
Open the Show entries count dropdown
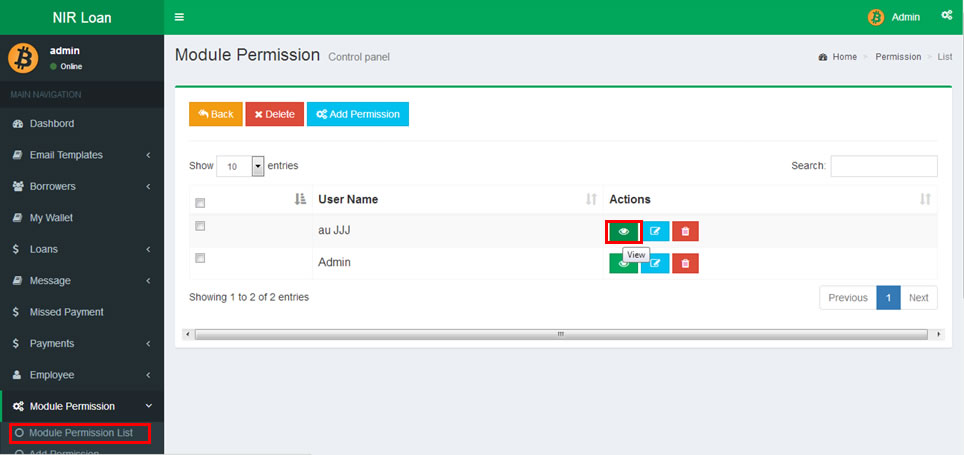coord(240,166)
